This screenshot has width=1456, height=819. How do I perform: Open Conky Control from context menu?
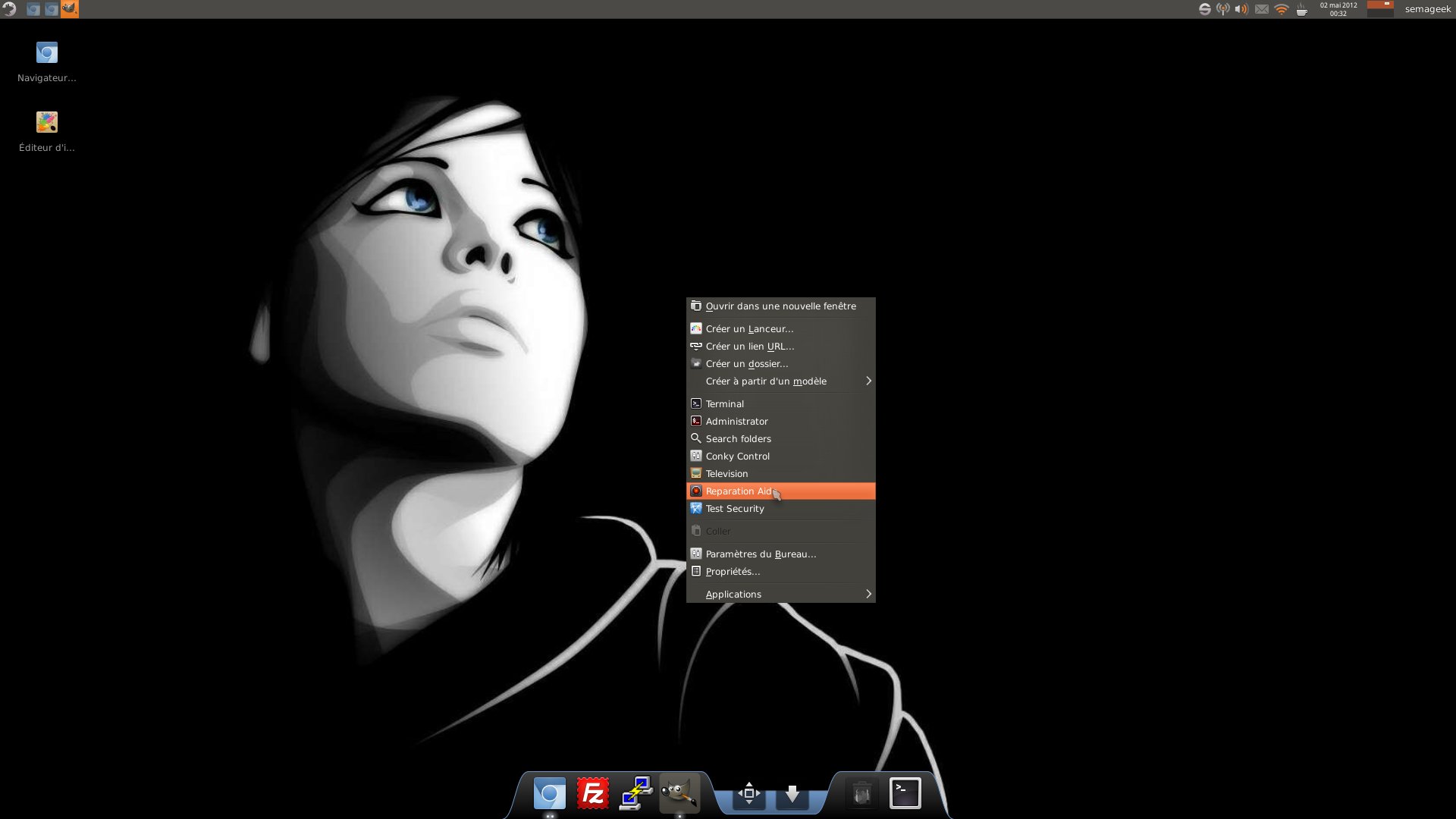(x=781, y=457)
